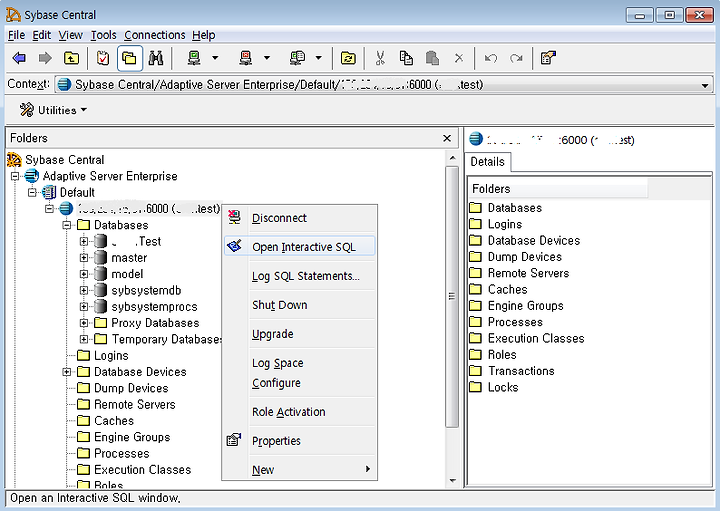Close the Folders pane with X
720x511 pixels.
pyautogui.click(x=447, y=138)
